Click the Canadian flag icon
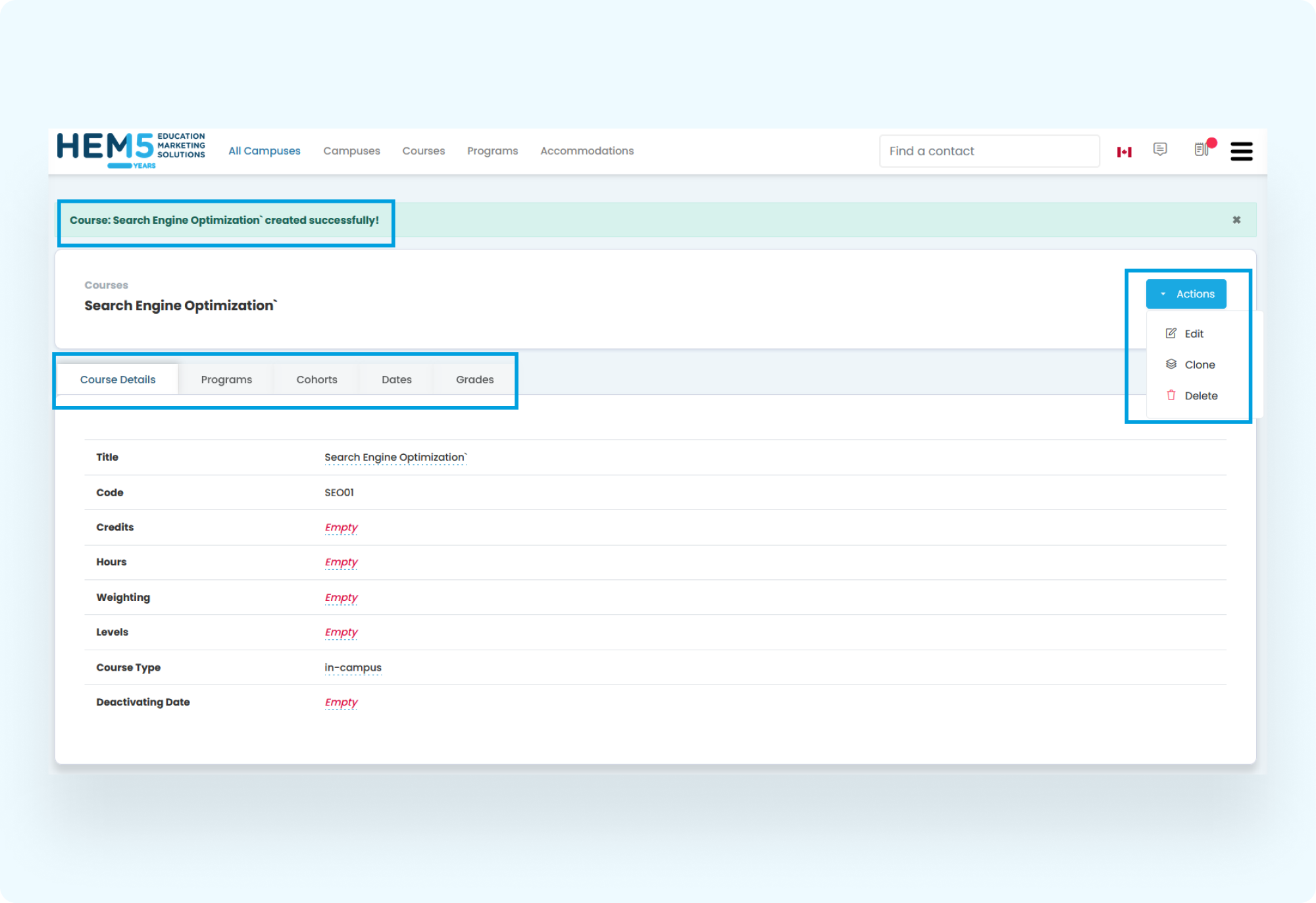1316x903 pixels. point(1124,152)
